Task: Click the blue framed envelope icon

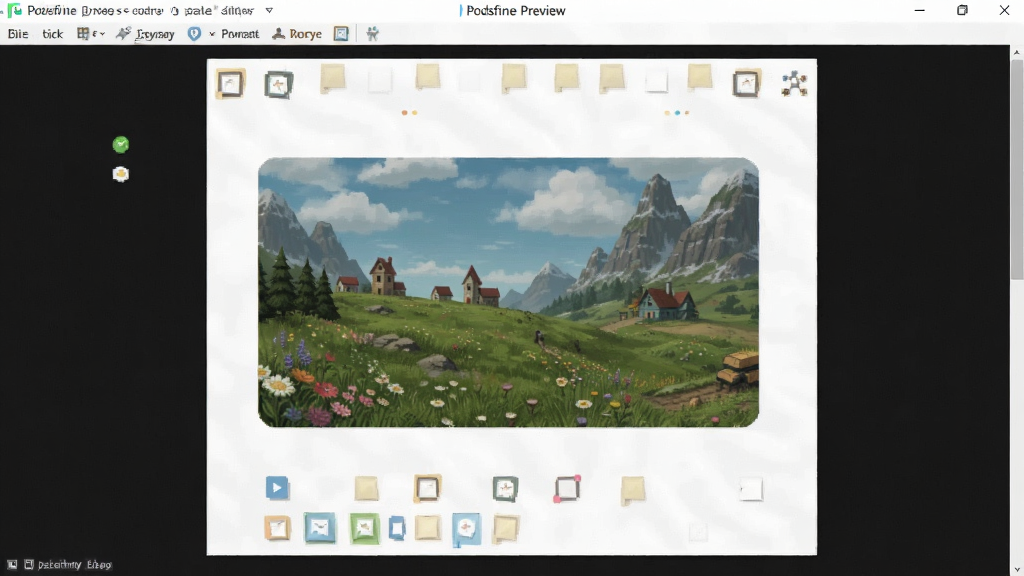Action: coord(320,528)
